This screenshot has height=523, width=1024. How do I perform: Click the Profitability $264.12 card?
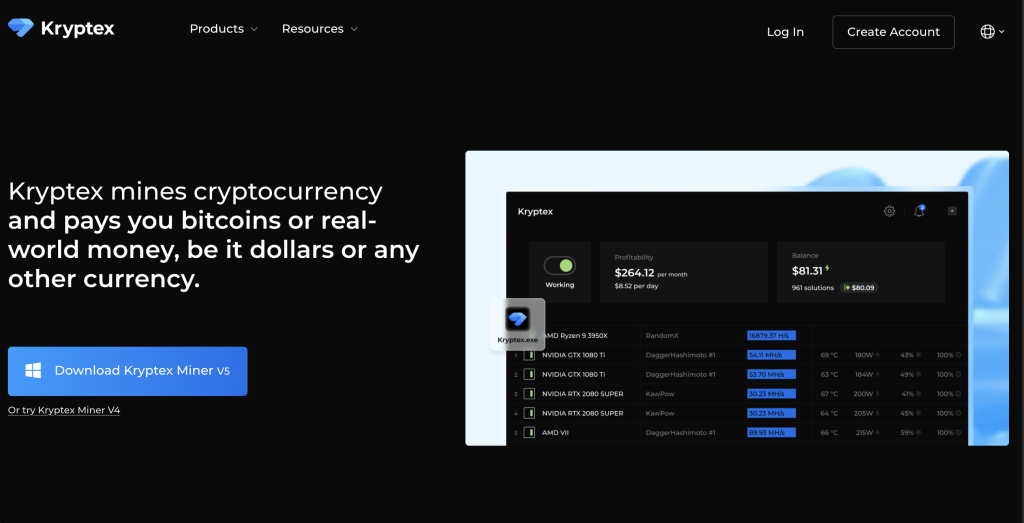point(684,272)
